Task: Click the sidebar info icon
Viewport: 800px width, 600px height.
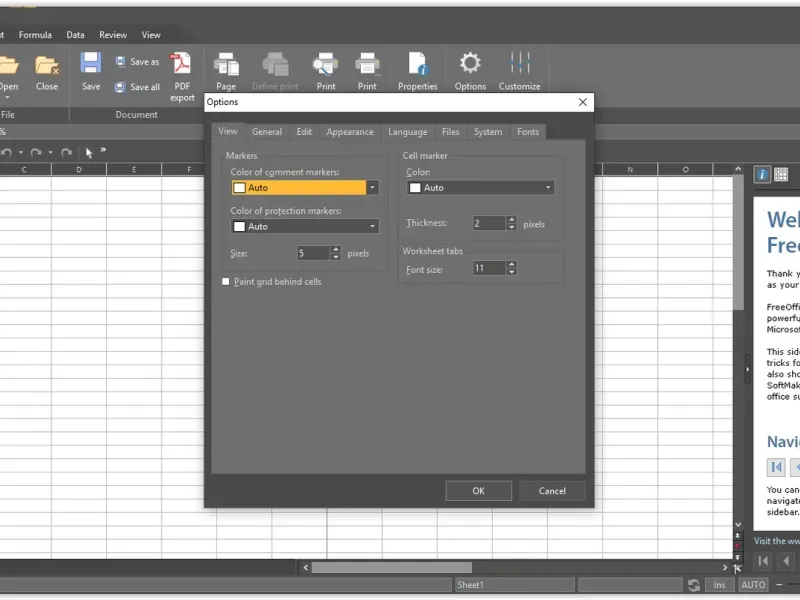Action: click(x=762, y=175)
